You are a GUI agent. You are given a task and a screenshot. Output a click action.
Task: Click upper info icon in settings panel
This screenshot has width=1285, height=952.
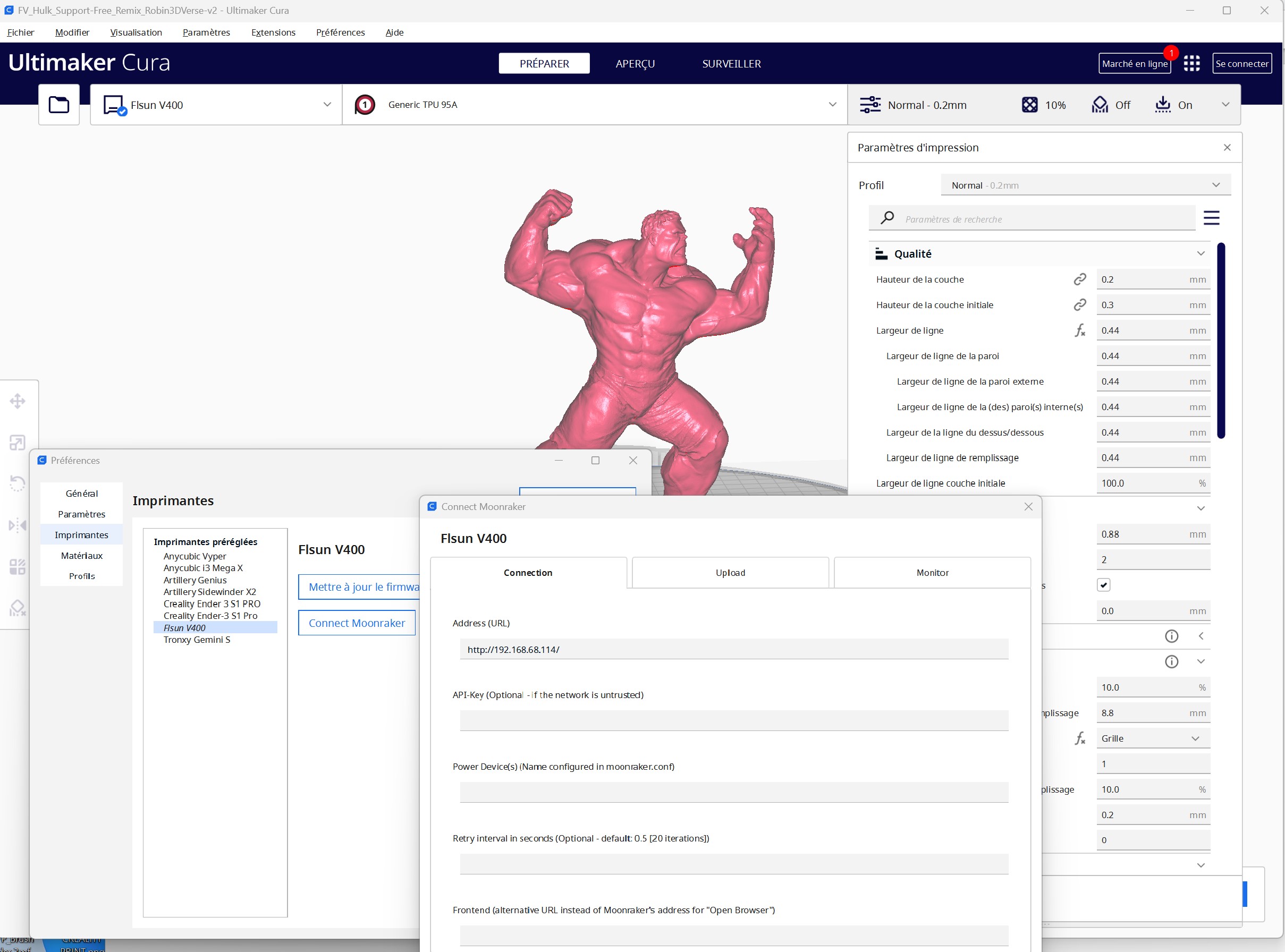tap(1171, 636)
